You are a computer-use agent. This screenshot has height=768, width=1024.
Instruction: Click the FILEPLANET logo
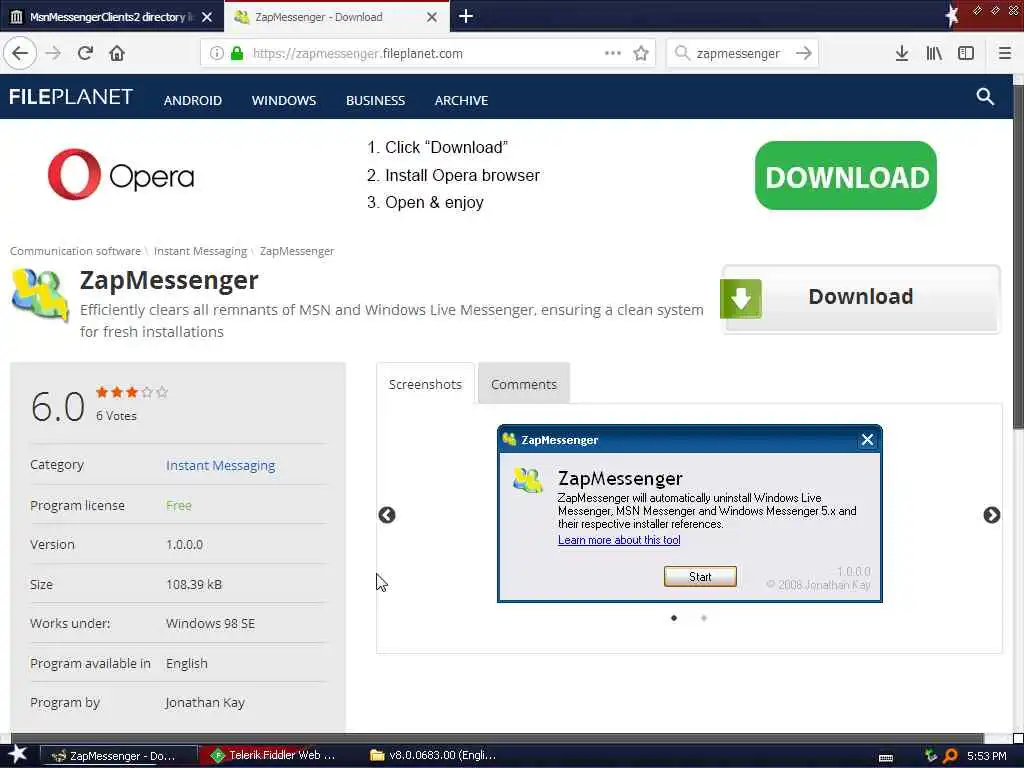click(x=71, y=97)
